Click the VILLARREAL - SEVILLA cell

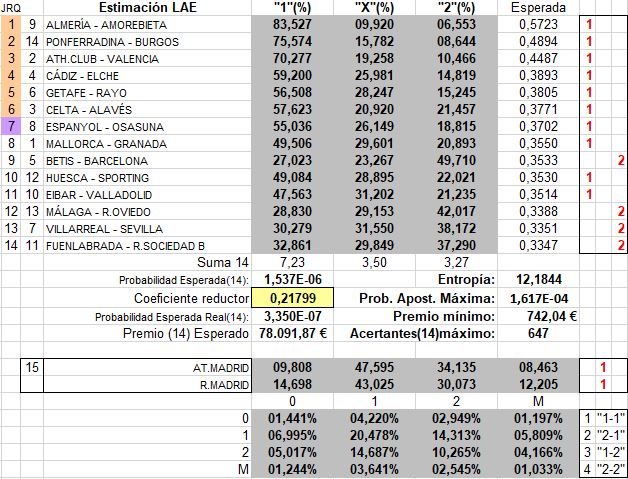147,229
